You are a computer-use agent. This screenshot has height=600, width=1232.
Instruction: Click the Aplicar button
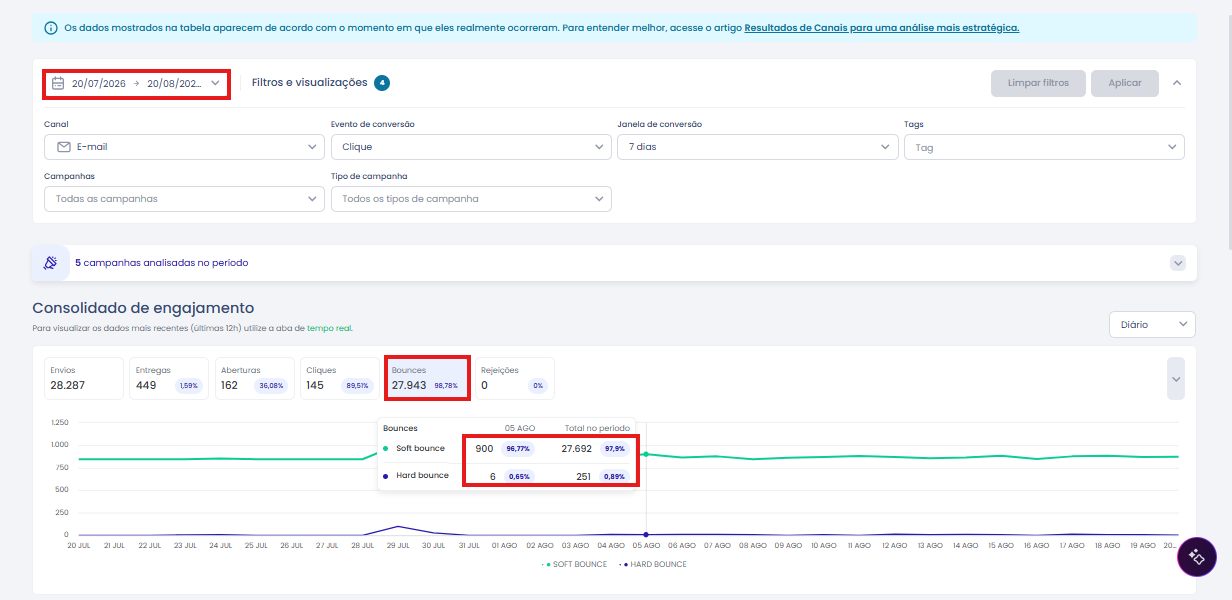click(x=1125, y=83)
